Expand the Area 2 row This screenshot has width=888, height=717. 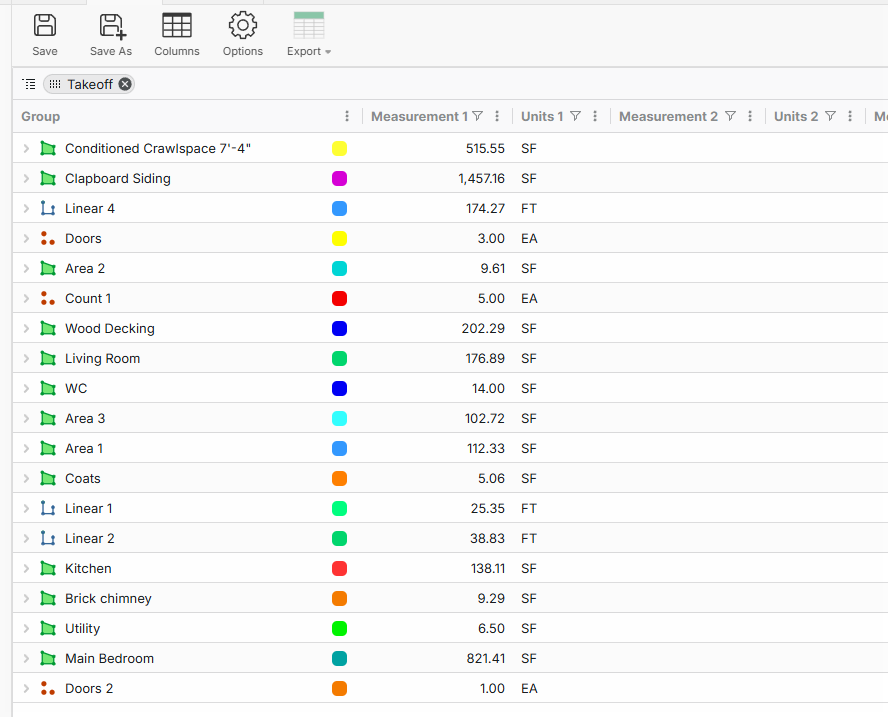(26, 268)
